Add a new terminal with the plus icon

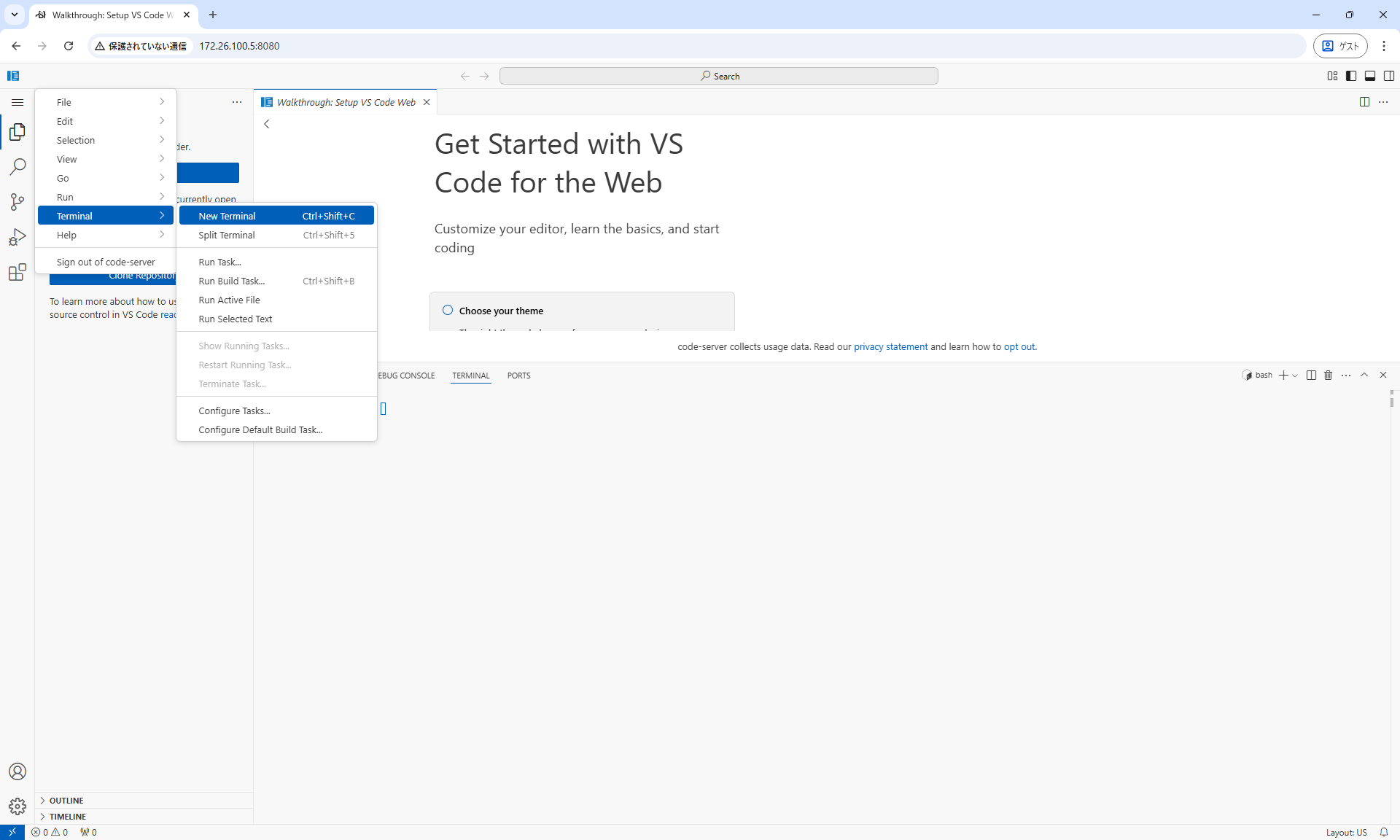tap(1283, 376)
